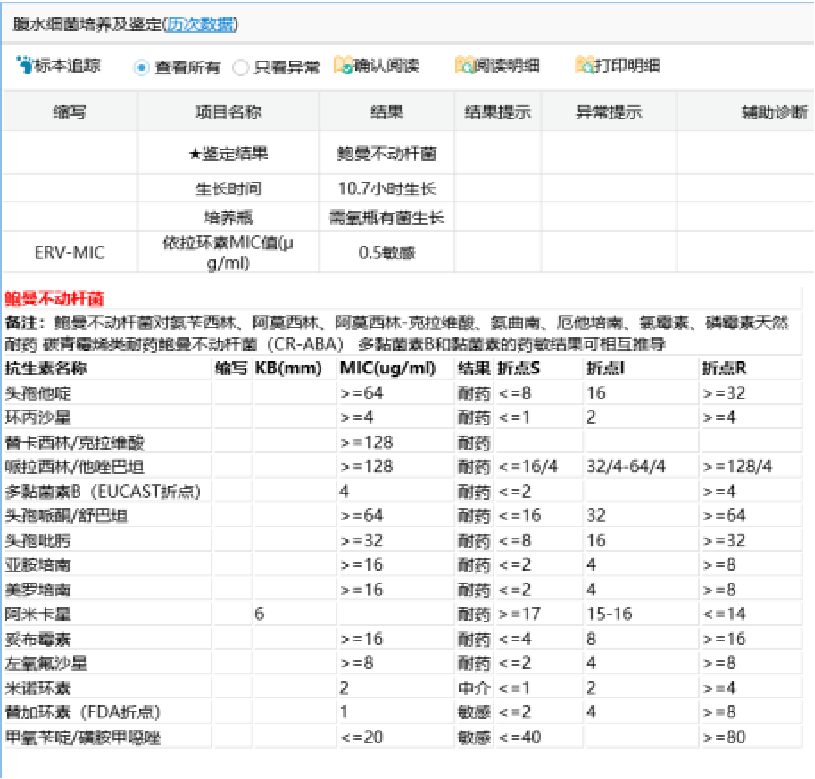Select the 查看所有 radio button
815x779 pixels.
pos(142,68)
